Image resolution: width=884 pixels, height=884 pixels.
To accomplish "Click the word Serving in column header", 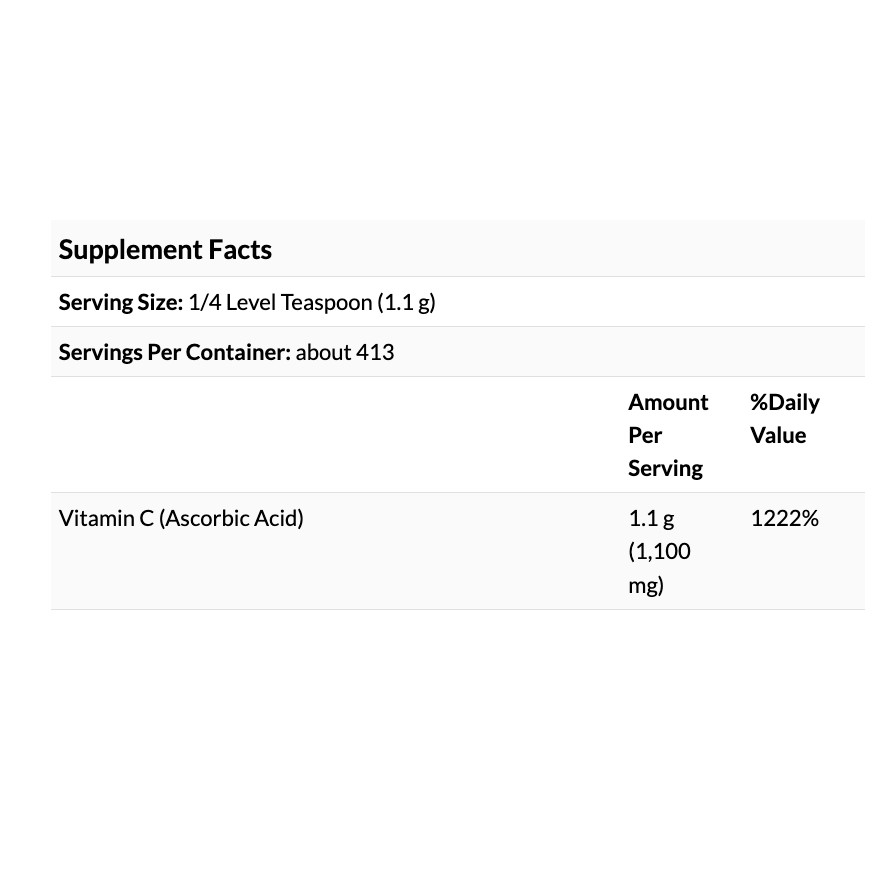I will pos(665,468).
